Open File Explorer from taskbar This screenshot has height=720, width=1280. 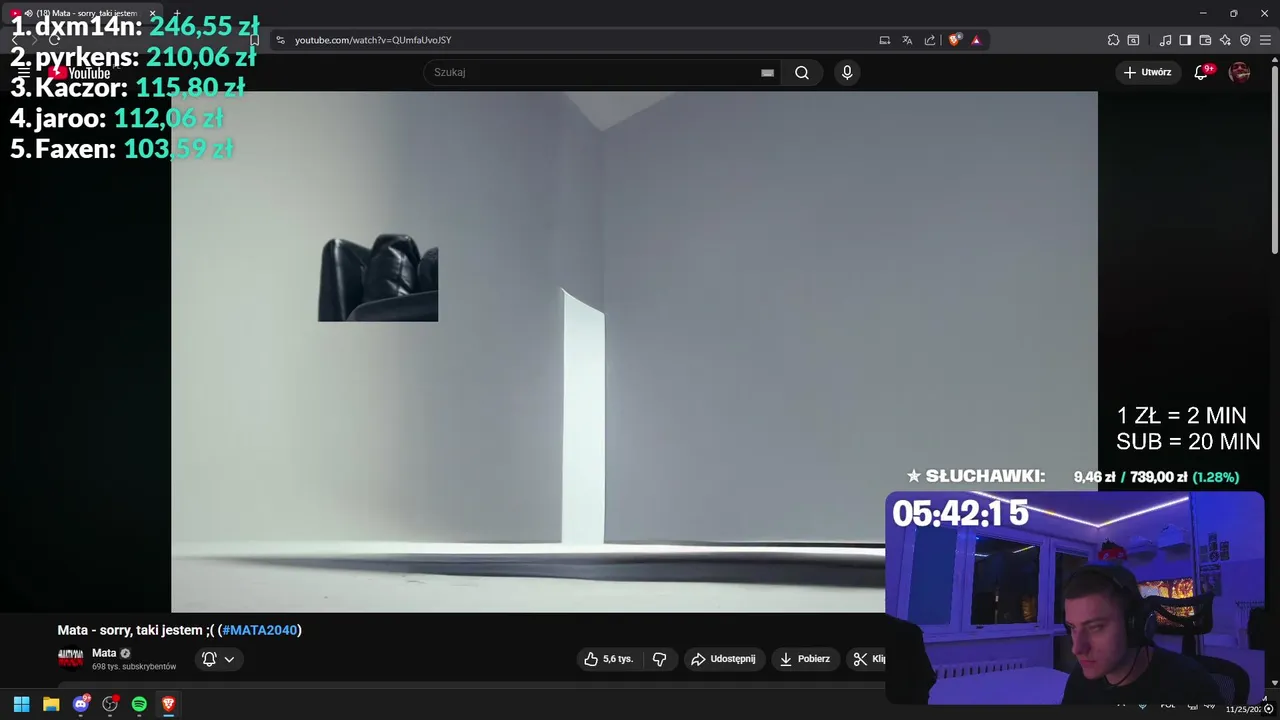(51, 704)
